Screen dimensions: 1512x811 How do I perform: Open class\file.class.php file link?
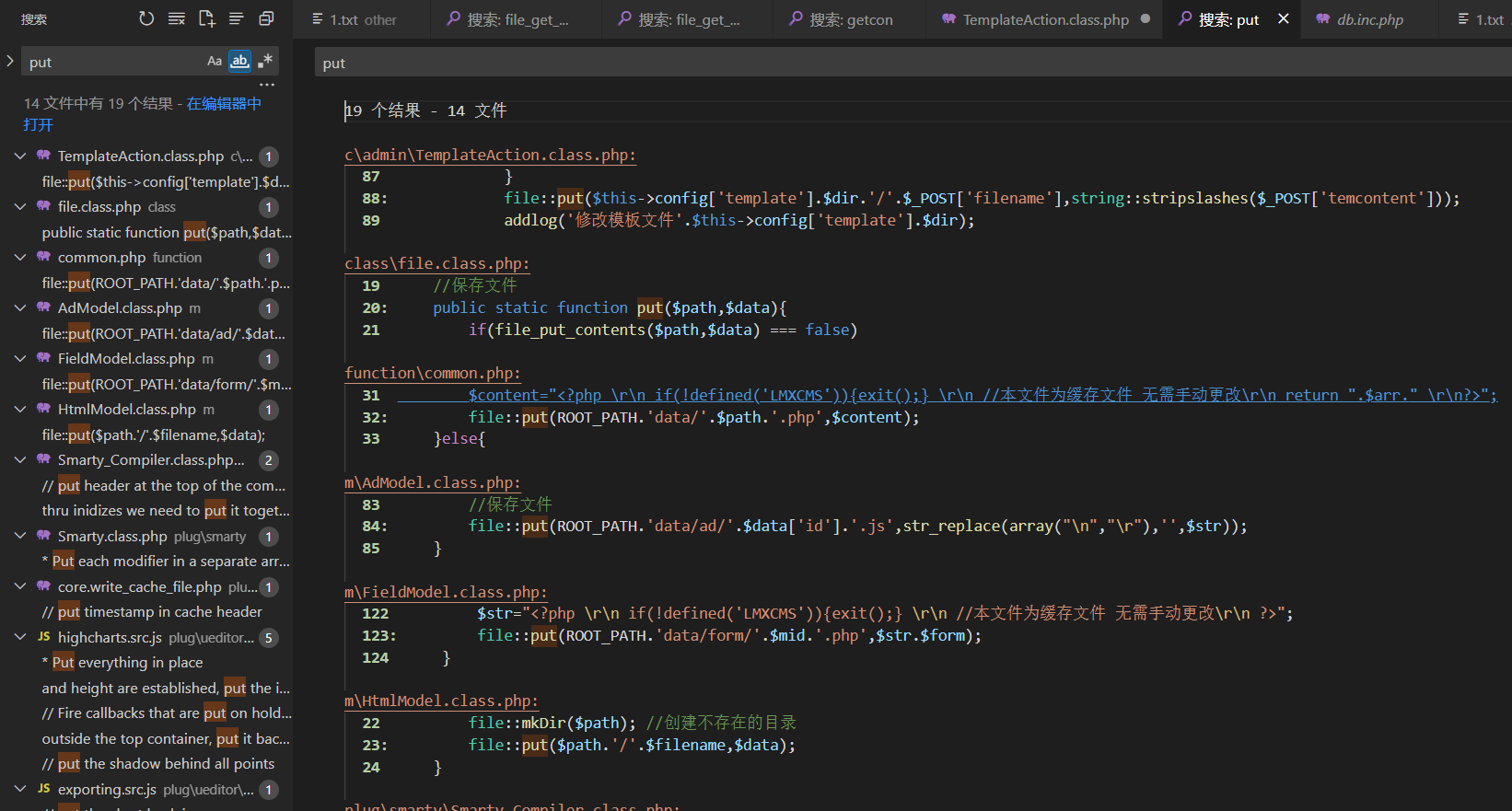[437, 263]
